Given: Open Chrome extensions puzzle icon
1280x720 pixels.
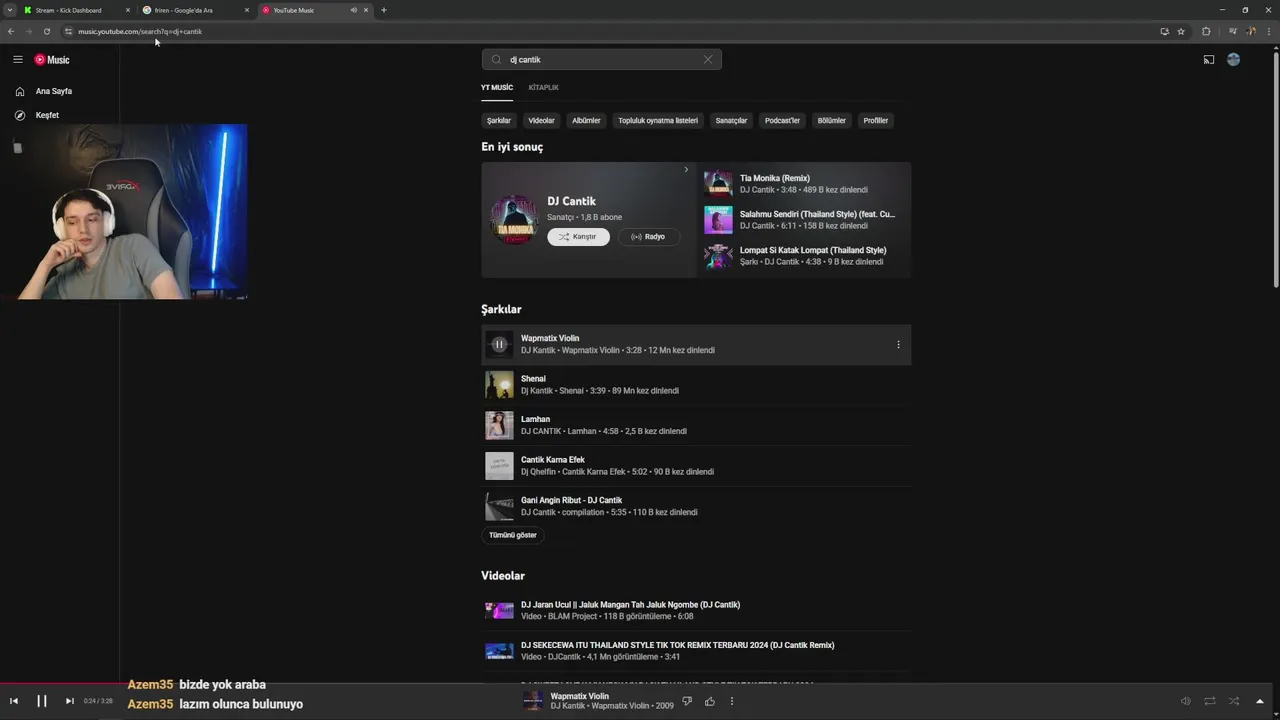Looking at the screenshot, I should (1206, 31).
